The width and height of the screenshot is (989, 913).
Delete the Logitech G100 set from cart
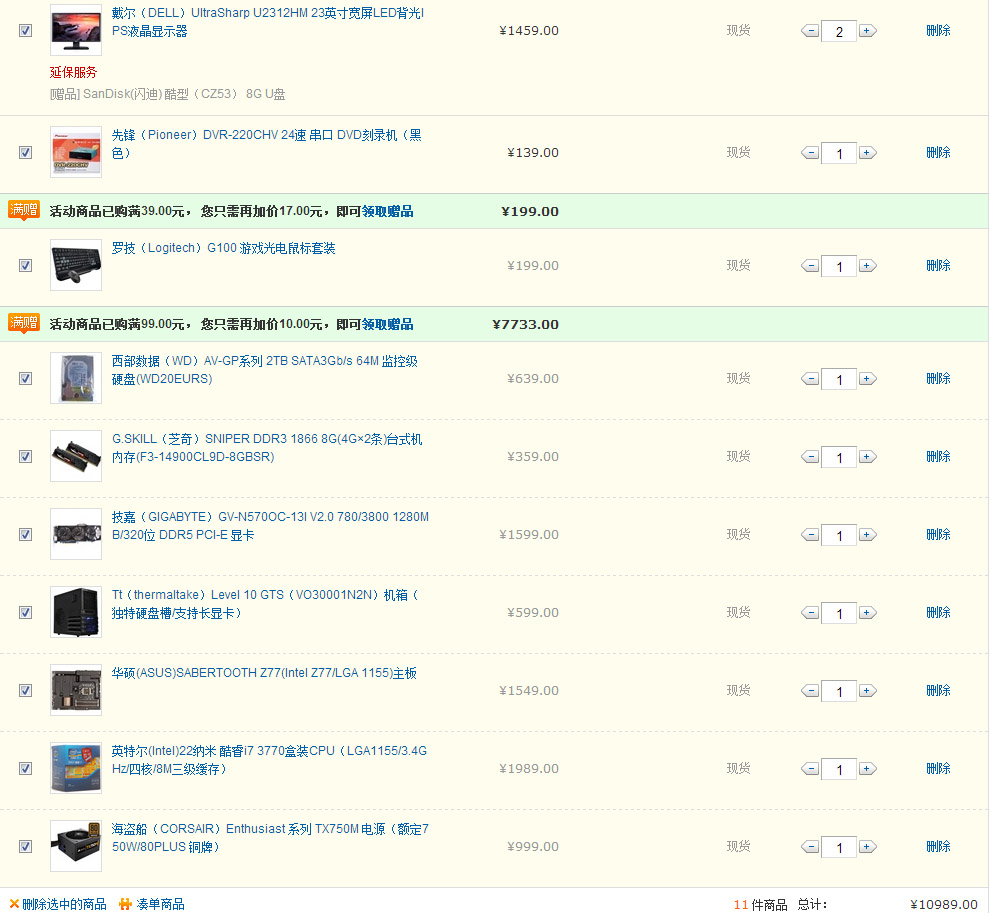[x=938, y=265]
